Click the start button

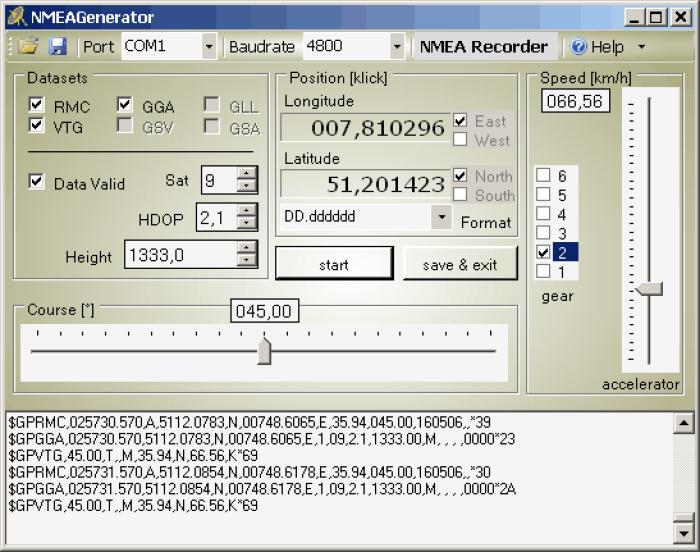(x=334, y=264)
